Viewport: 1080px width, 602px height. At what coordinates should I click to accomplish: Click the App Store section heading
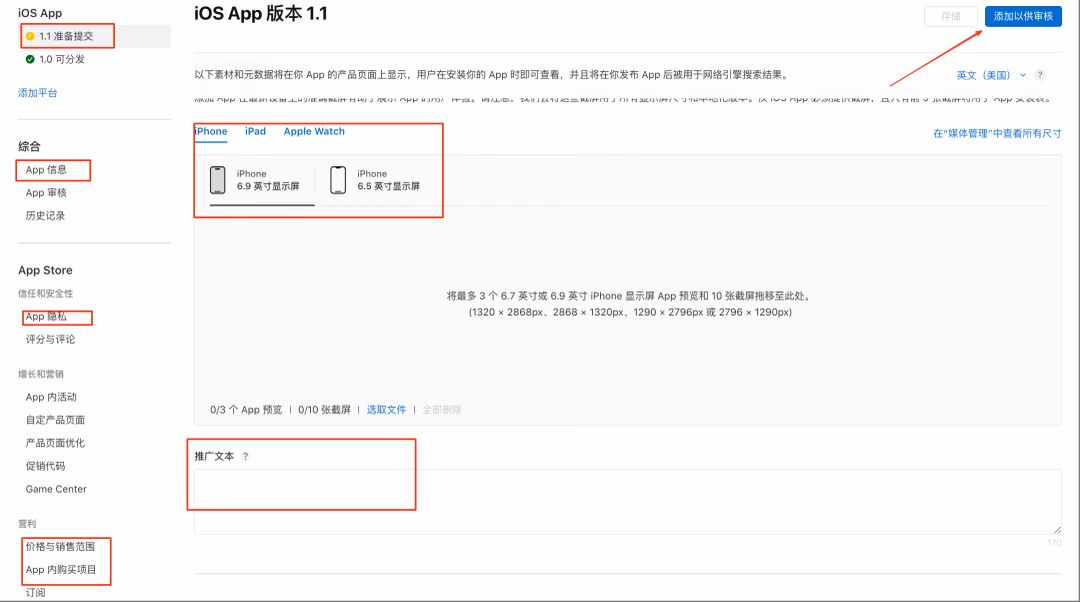[x=45, y=270]
